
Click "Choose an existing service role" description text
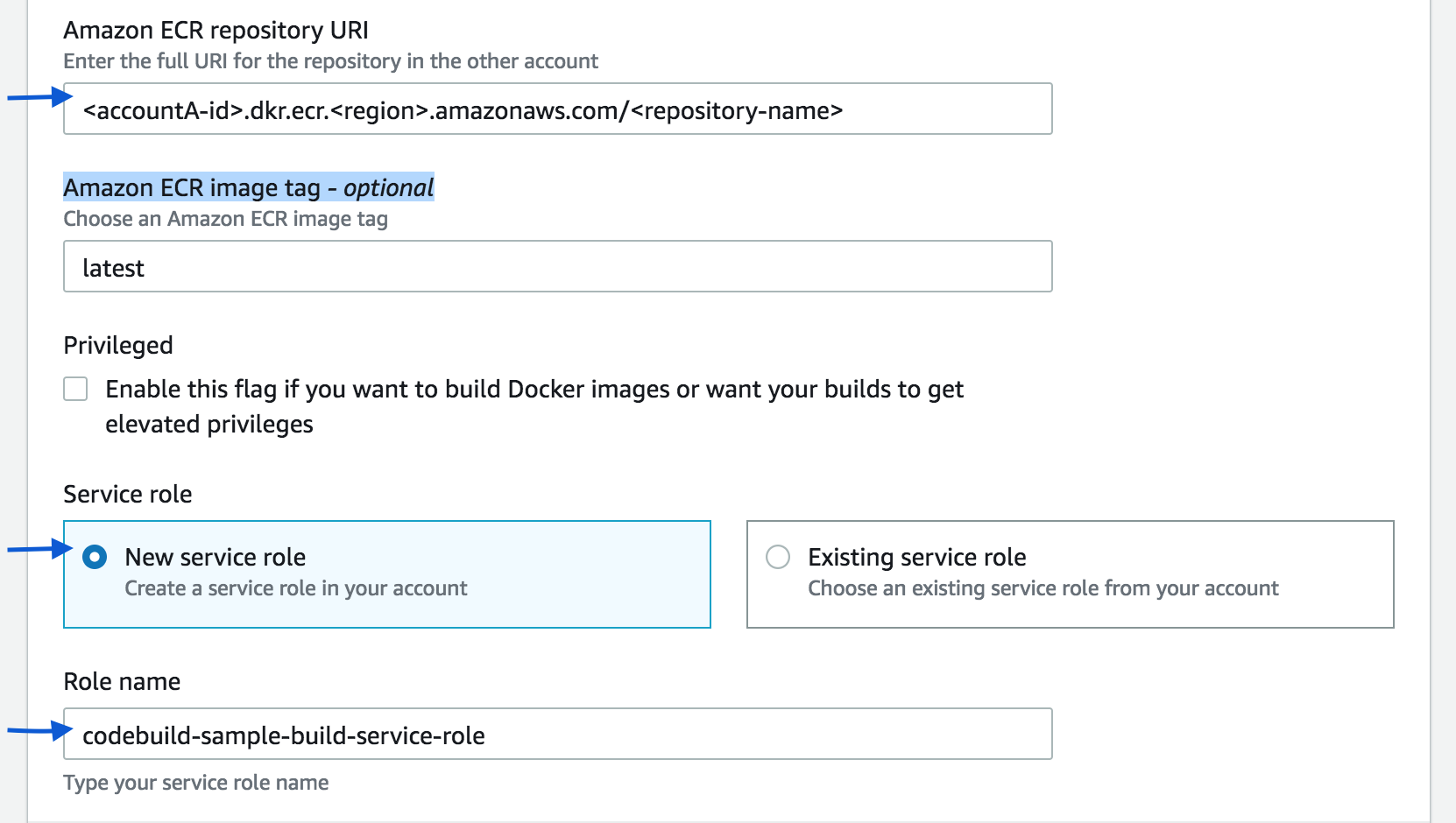(x=1043, y=588)
